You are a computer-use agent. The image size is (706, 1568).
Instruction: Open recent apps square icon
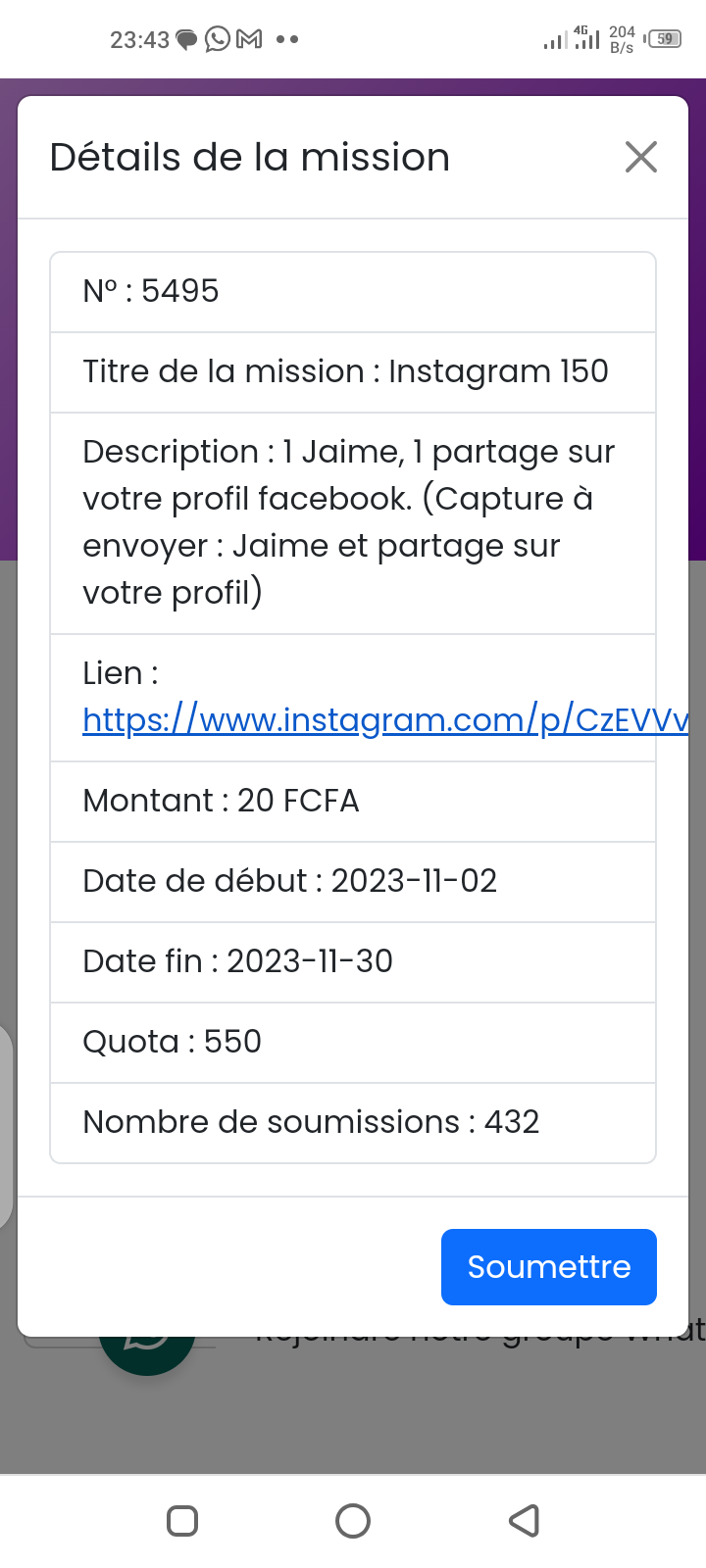click(182, 1520)
